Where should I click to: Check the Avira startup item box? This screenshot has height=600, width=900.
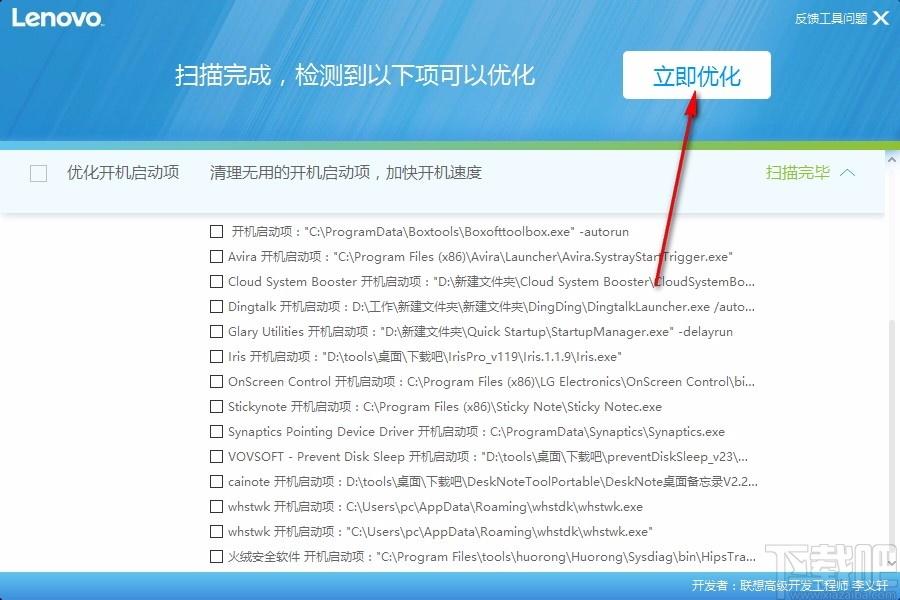216,256
